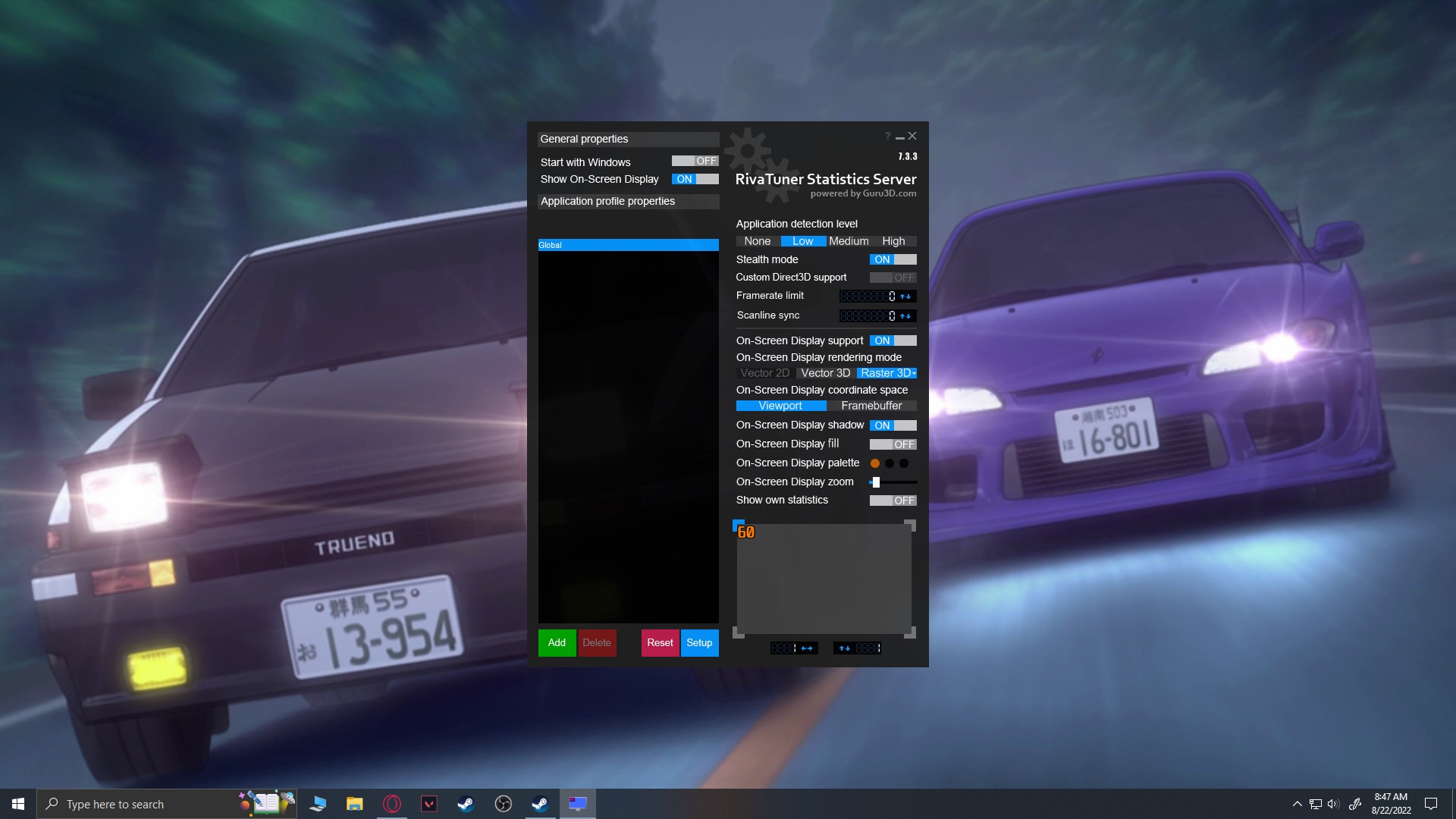Pick the last OSD palette color
Viewport: 1456px width, 819px height.
tap(904, 463)
